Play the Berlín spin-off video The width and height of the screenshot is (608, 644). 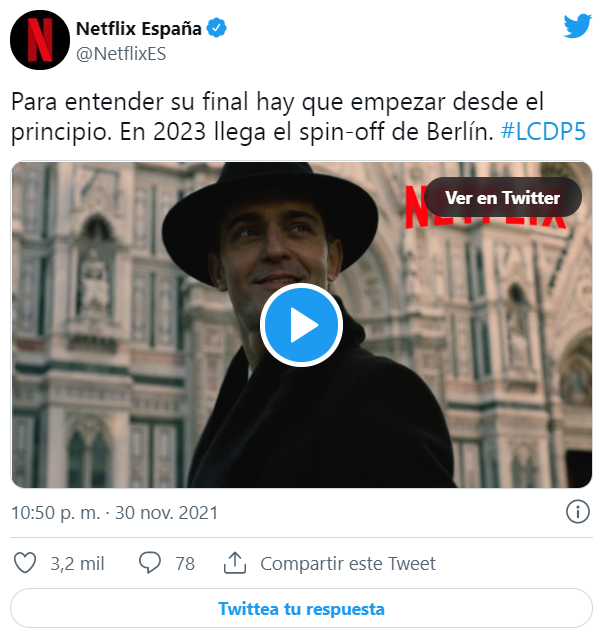tap(302, 325)
